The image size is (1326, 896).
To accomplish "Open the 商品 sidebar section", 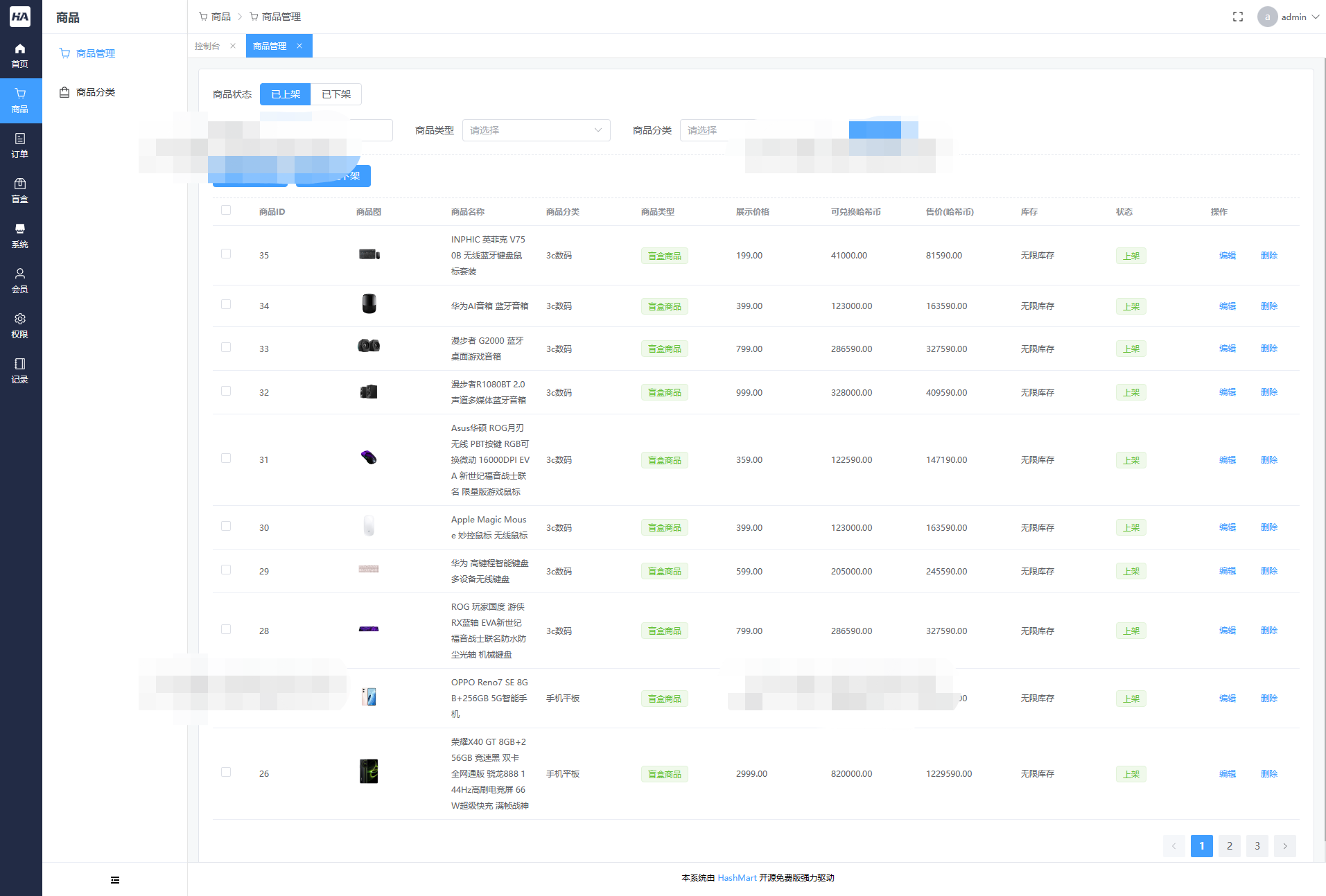I will pos(20,100).
